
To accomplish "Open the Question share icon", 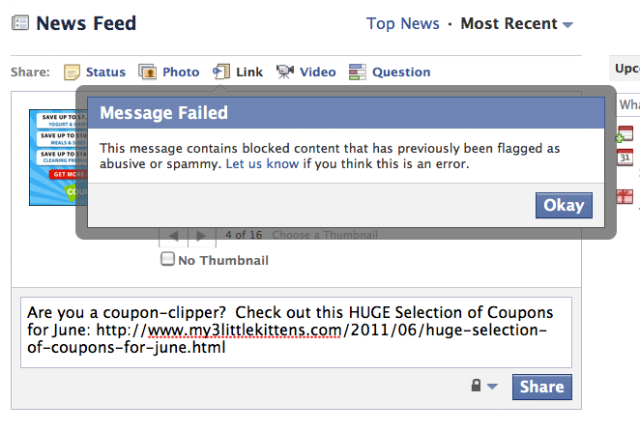I will (x=358, y=72).
